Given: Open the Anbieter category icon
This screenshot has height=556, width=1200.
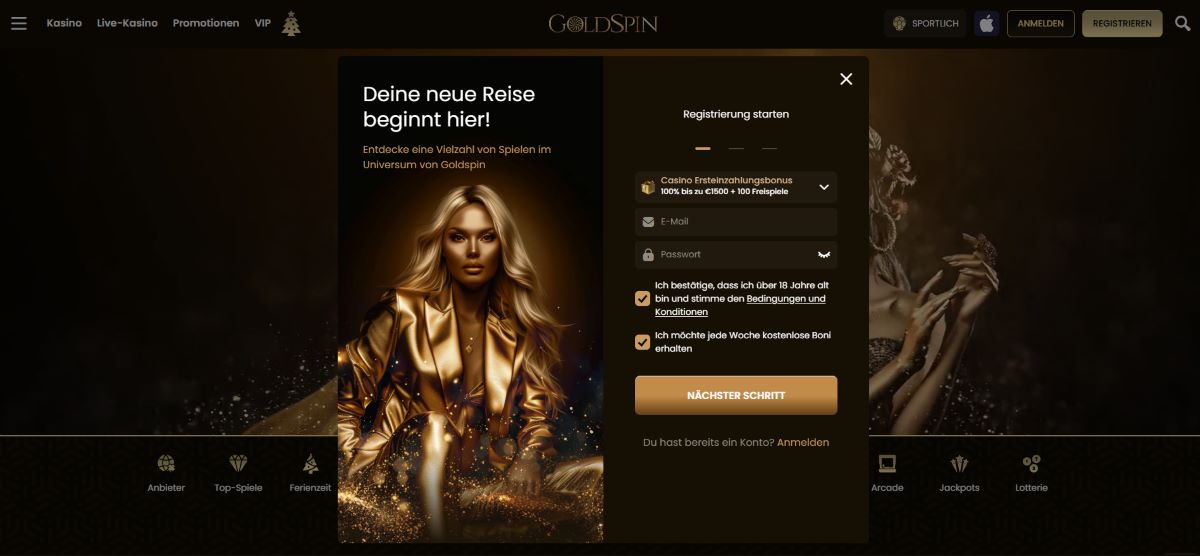Looking at the screenshot, I should click(x=166, y=463).
